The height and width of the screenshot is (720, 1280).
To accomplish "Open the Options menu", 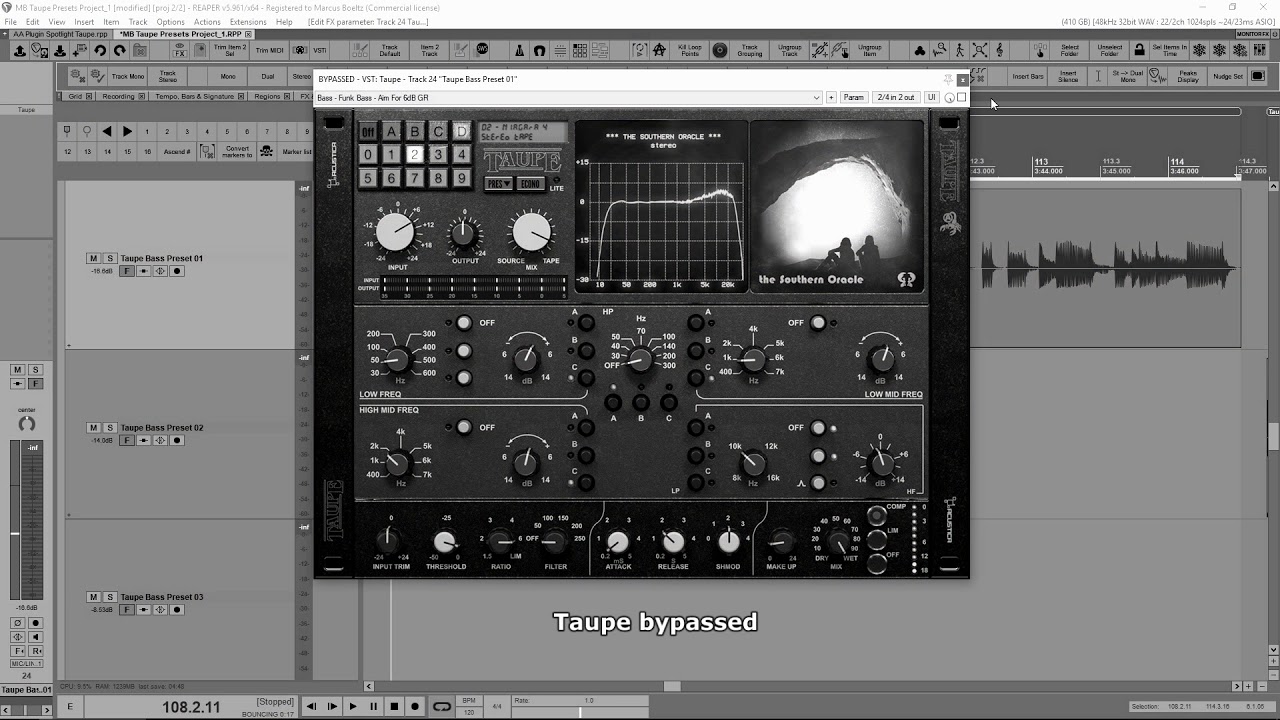I will (x=170, y=21).
